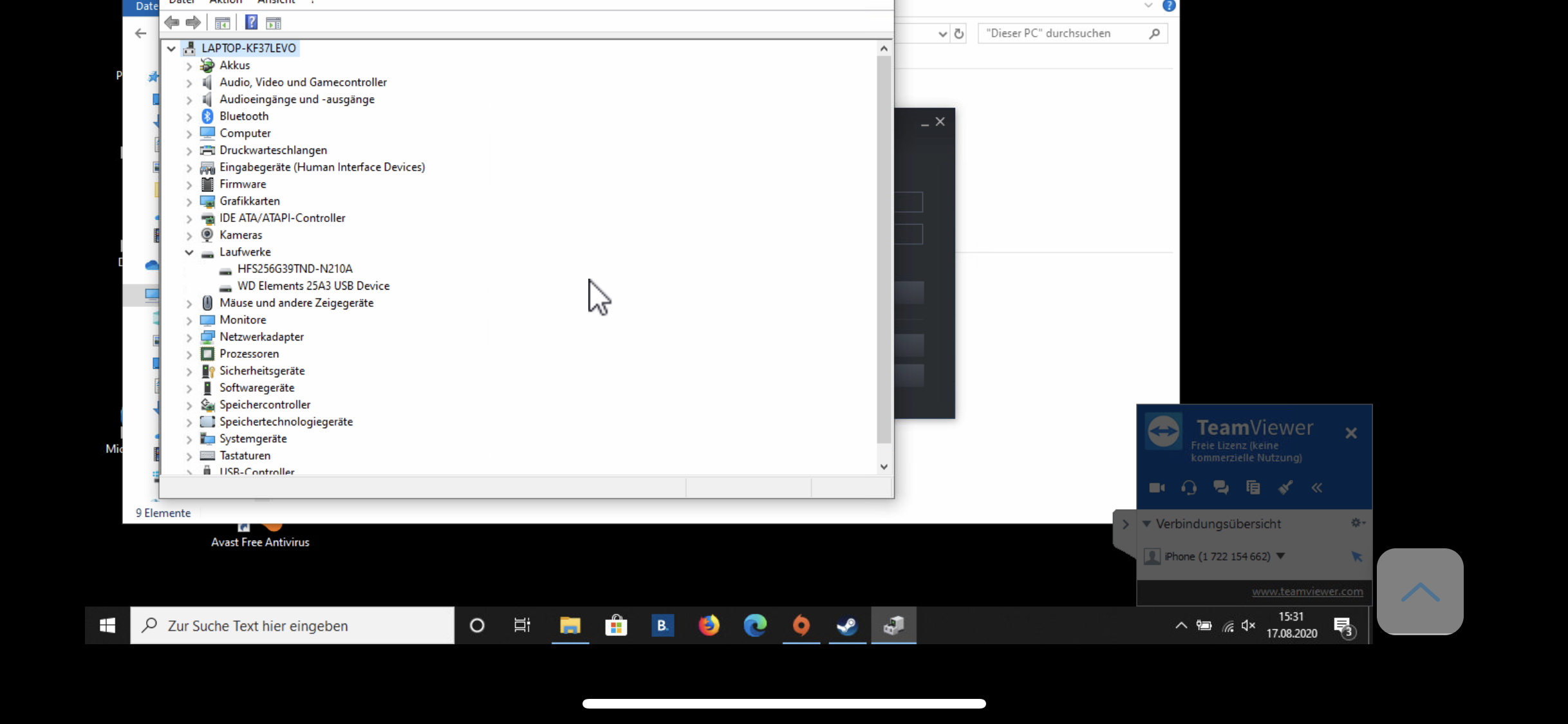Screen dimensions: 1568x724
Task: Click the back arrow in Device Manager toolbar
Action: coord(171,23)
